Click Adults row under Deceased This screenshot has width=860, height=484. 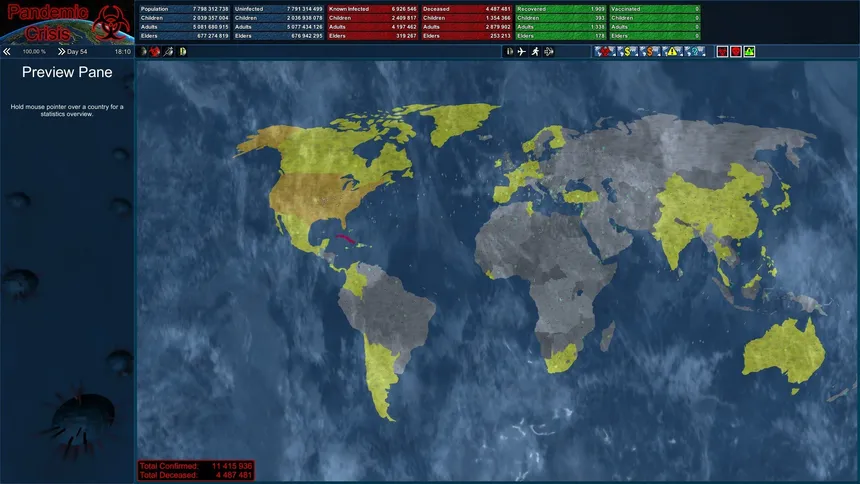click(x=466, y=26)
